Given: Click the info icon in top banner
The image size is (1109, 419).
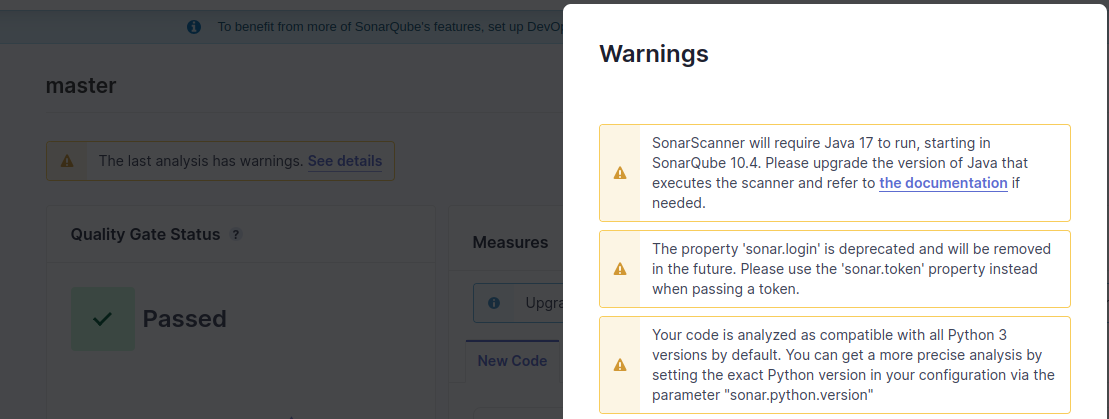Looking at the screenshot, I should (195, 27).
